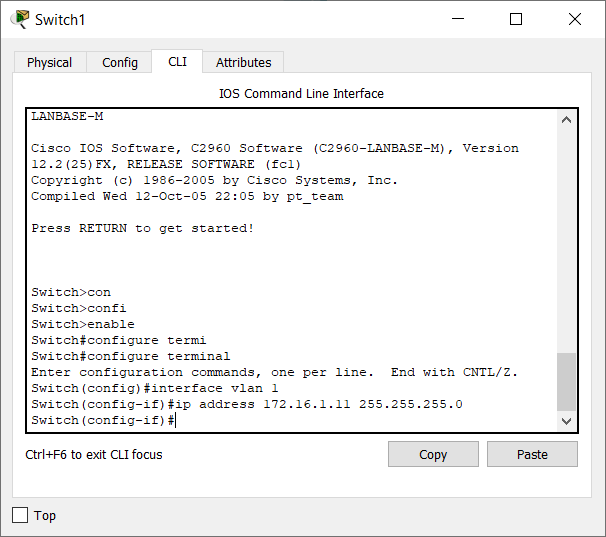Close the Switch1 window
This screenshot has width=606, height=537.
[x=575, y=19]
